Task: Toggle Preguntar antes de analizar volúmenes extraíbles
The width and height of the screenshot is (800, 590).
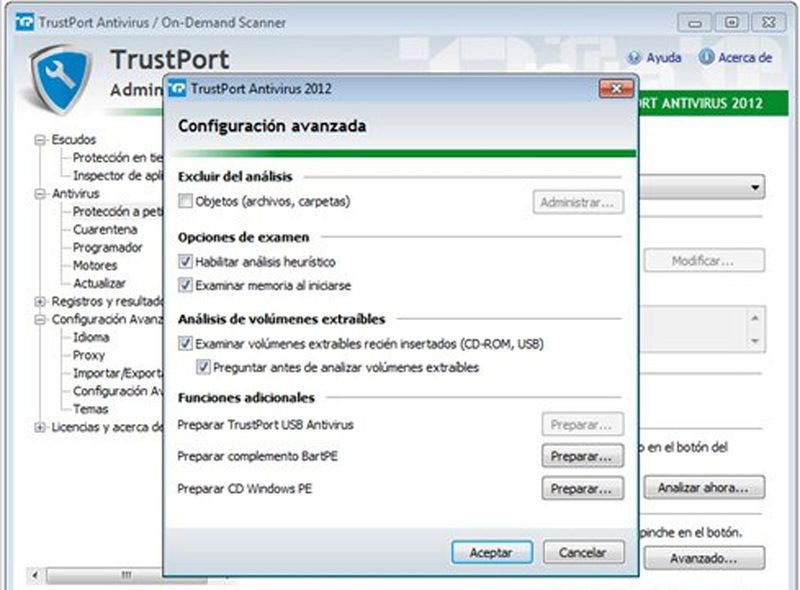Action: click(x=203, y=367)
